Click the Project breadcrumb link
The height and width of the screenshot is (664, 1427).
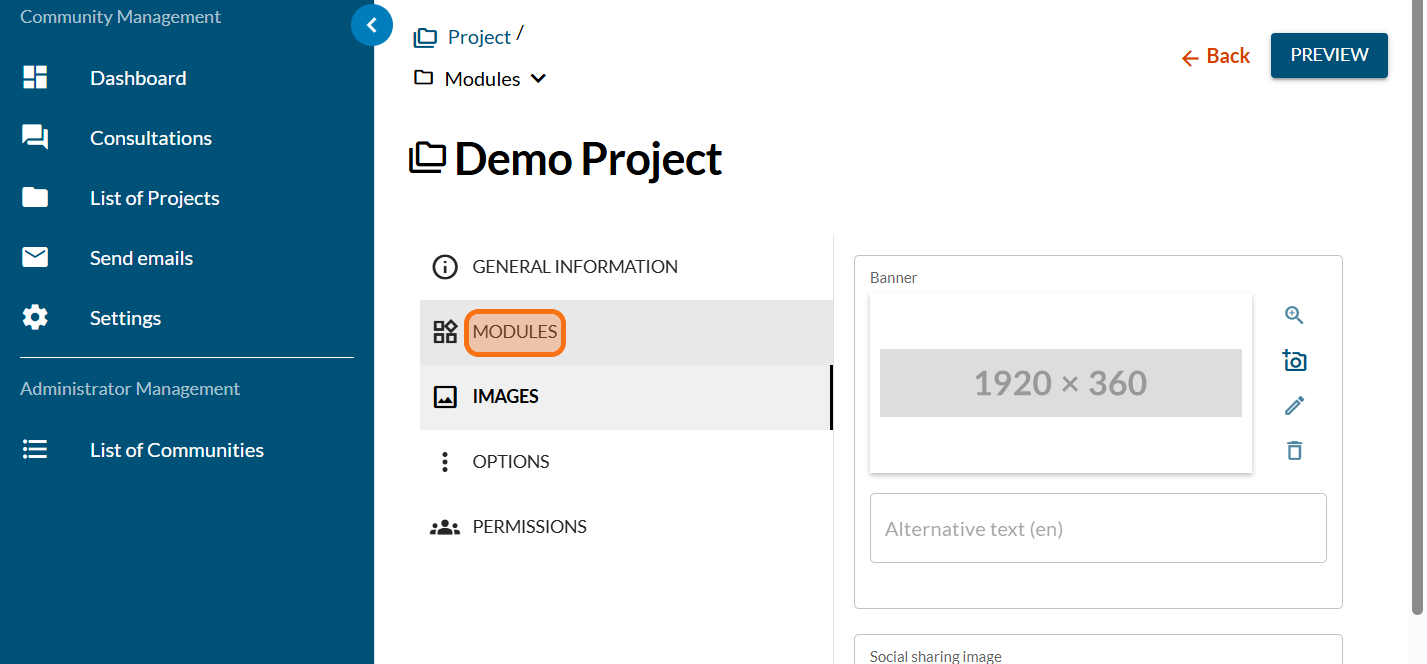478,37
